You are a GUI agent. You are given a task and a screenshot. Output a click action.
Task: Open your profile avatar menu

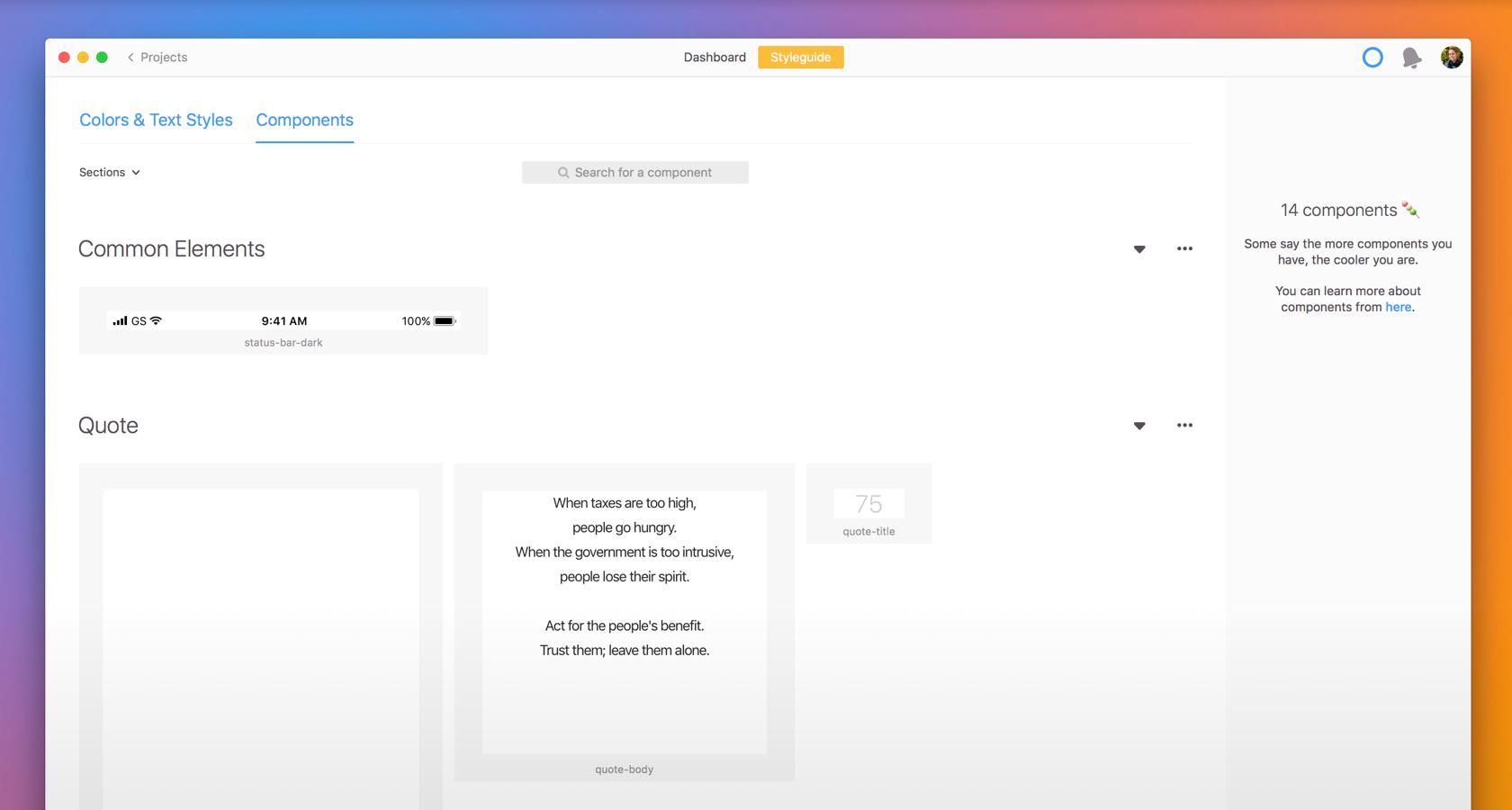pos(1452,57)
